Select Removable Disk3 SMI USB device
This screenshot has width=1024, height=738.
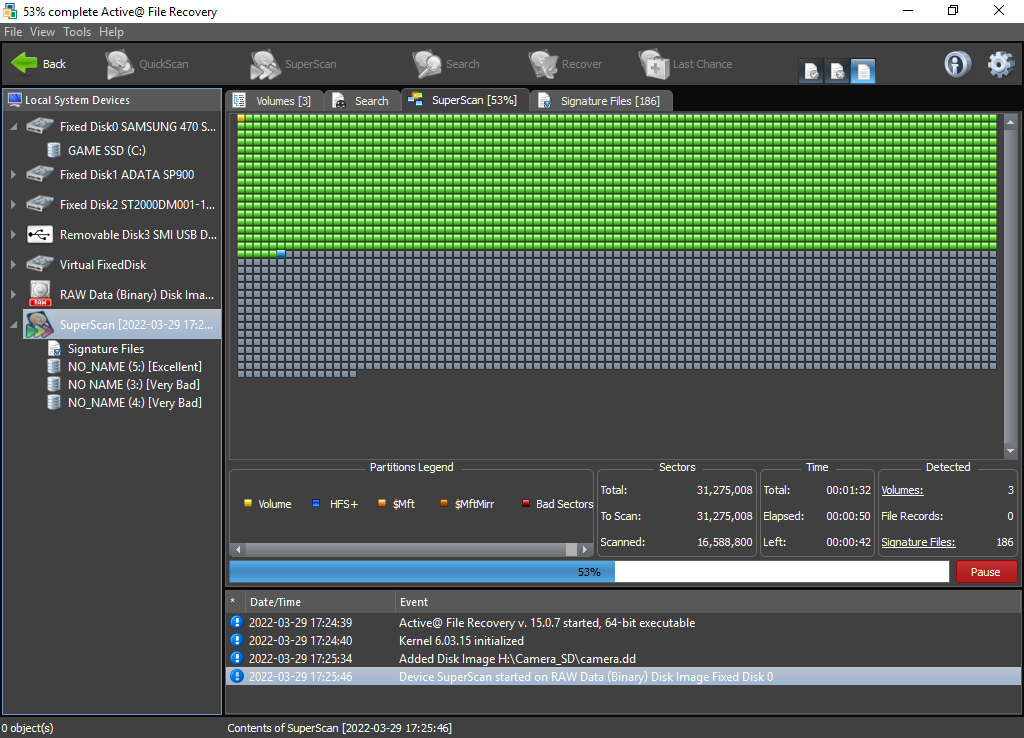point(121,234)
